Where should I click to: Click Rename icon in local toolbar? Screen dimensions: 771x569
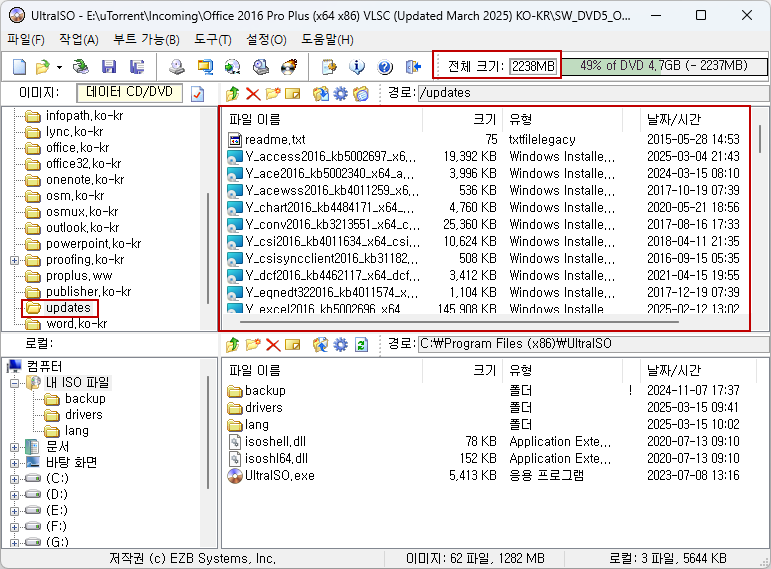(293, 344)
